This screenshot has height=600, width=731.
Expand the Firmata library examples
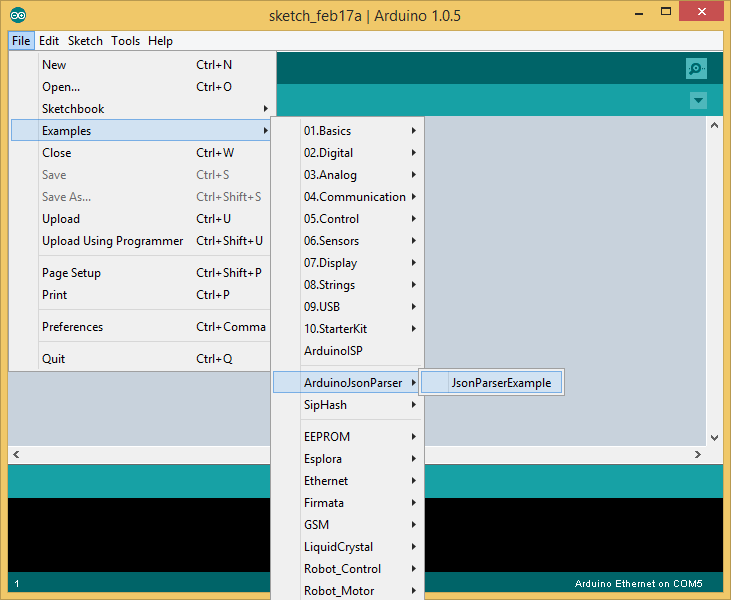(x=347, y=503)
